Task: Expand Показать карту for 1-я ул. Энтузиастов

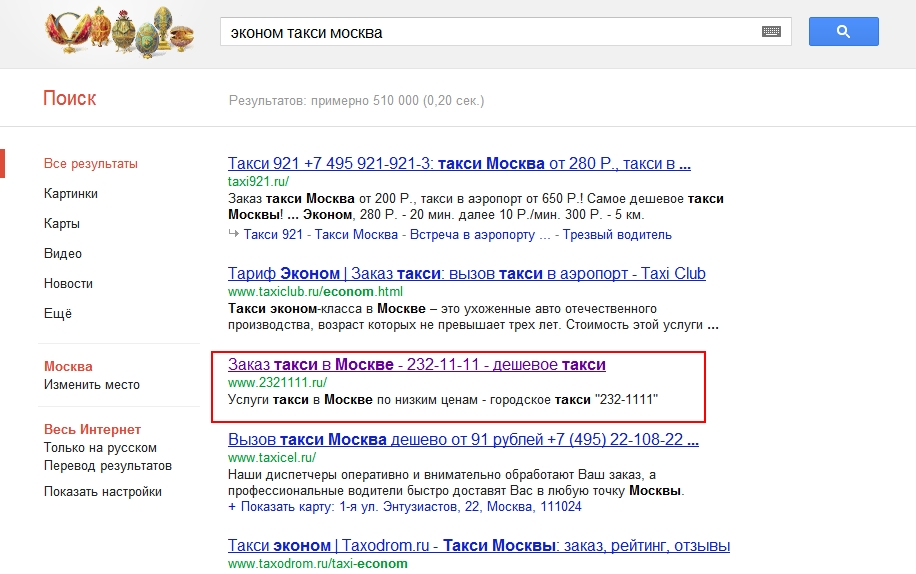Action: coord(405,507)
